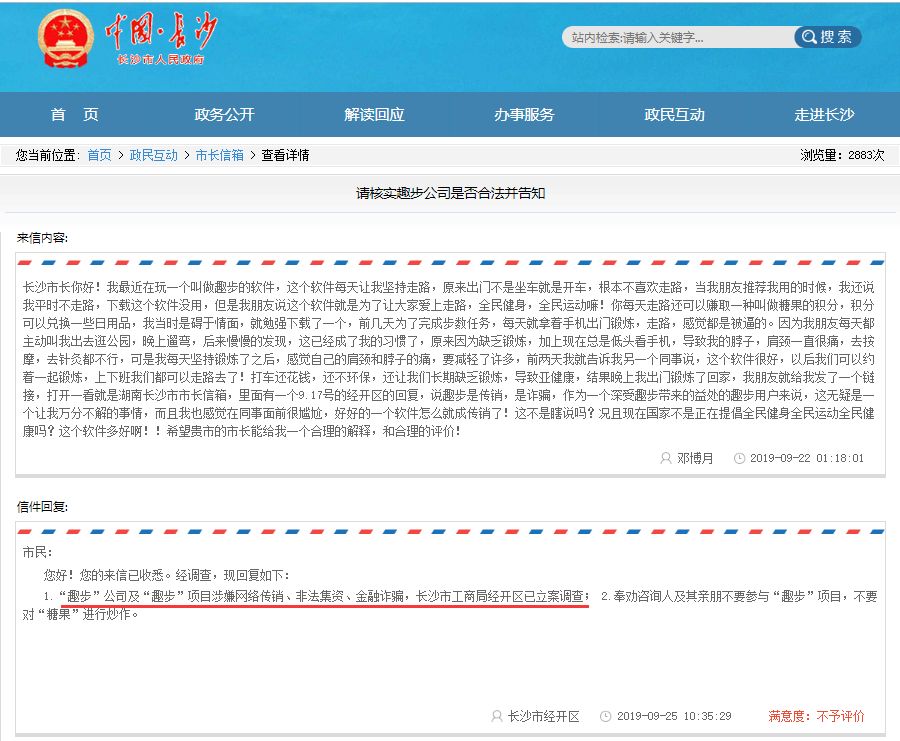The image size is (900, 741).
Task: Click the user icon beside 邓博月
Action: click(x=665, y=458)
